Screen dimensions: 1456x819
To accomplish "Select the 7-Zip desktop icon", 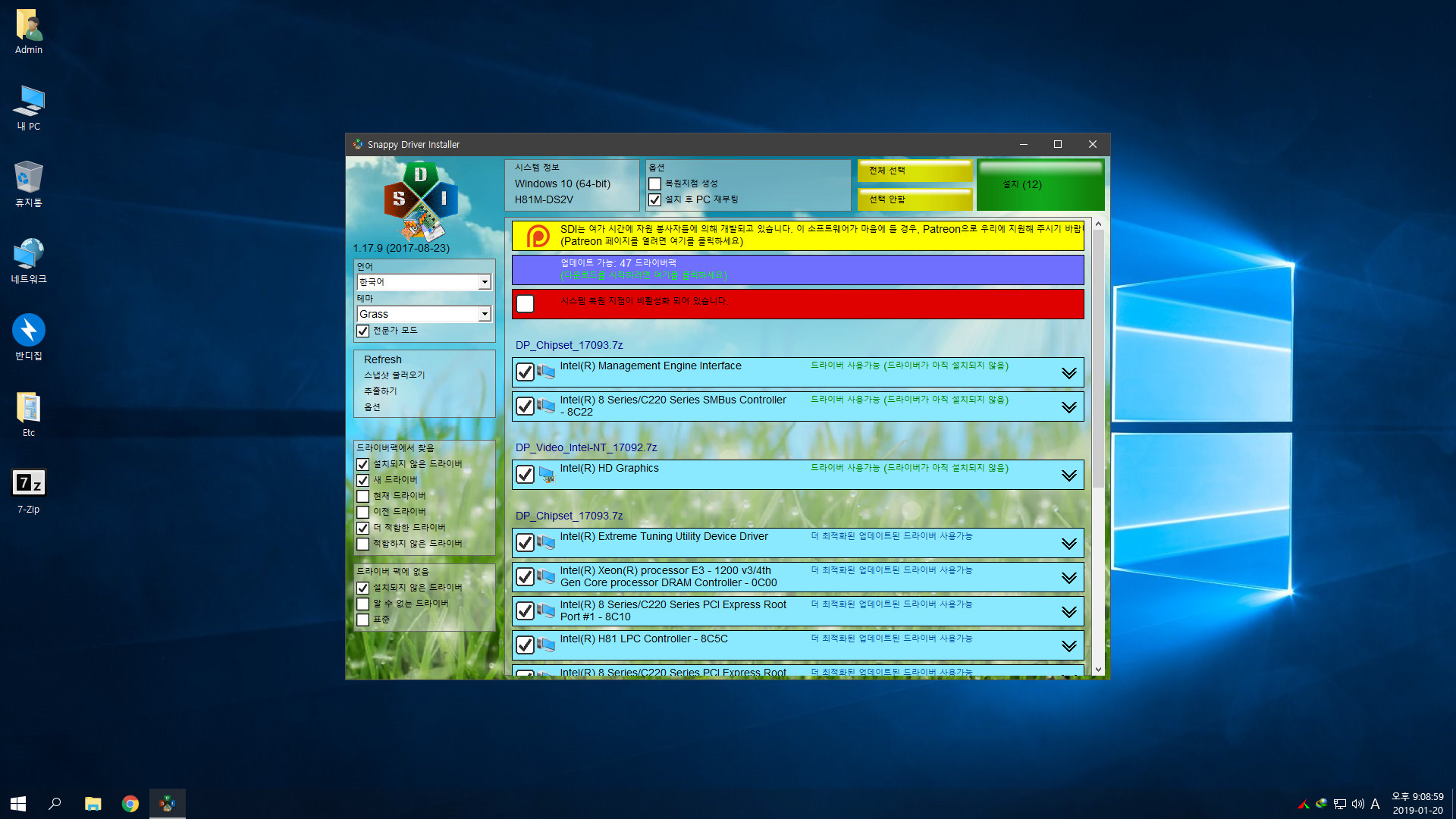I will [x=29, y=491].
